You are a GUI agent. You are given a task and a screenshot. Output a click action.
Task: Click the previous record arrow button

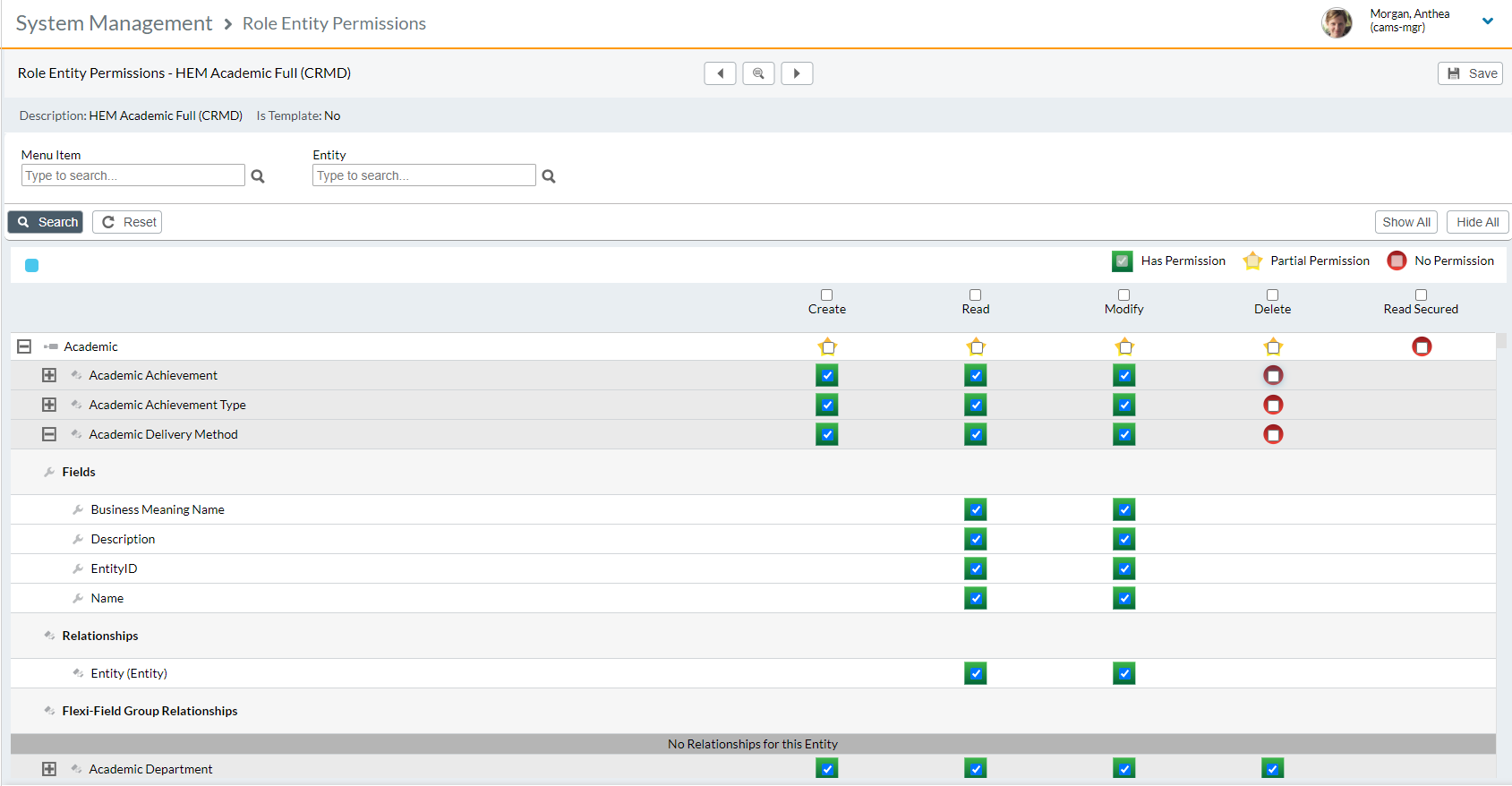click(x=720, y=73)
